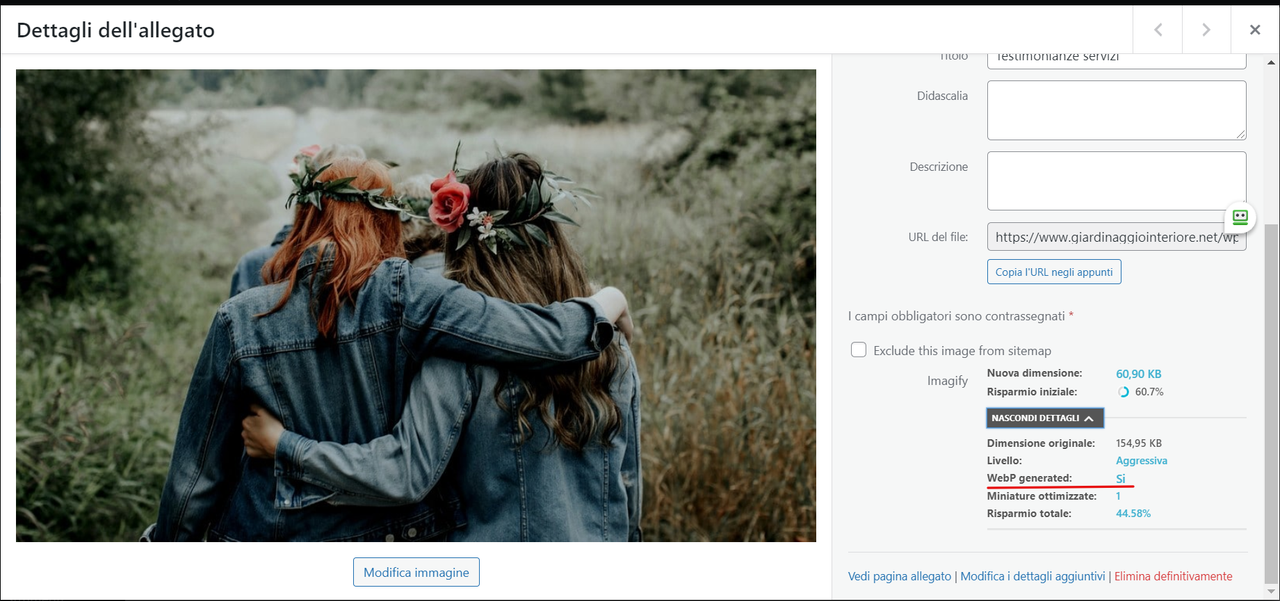Go to previous attachment arrow
The width and height of the screenshot is (1280, 601).
tap(1158, 30)
